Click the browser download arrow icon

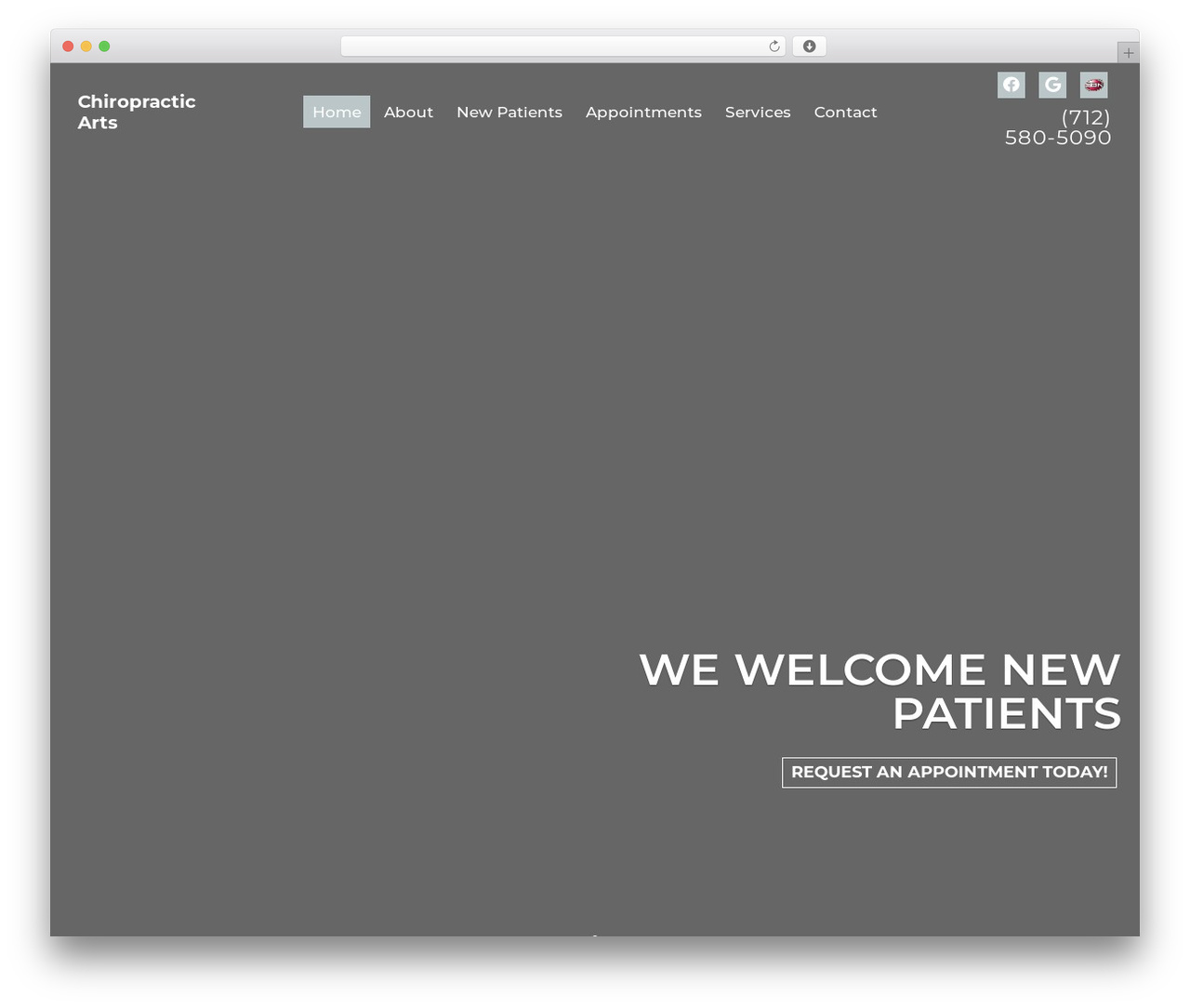[809, 46]
